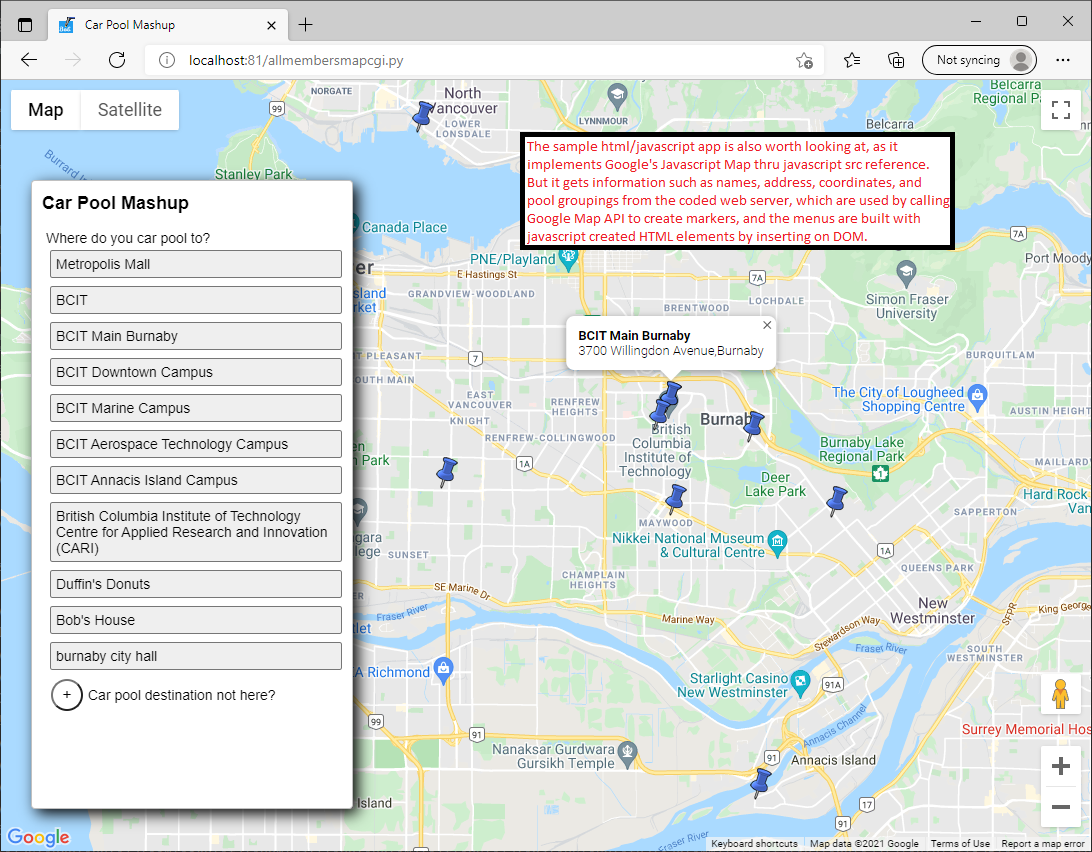Click the Starlight Casino map icon
This screenshot has height=852, width=1092.
coord(801,682)
